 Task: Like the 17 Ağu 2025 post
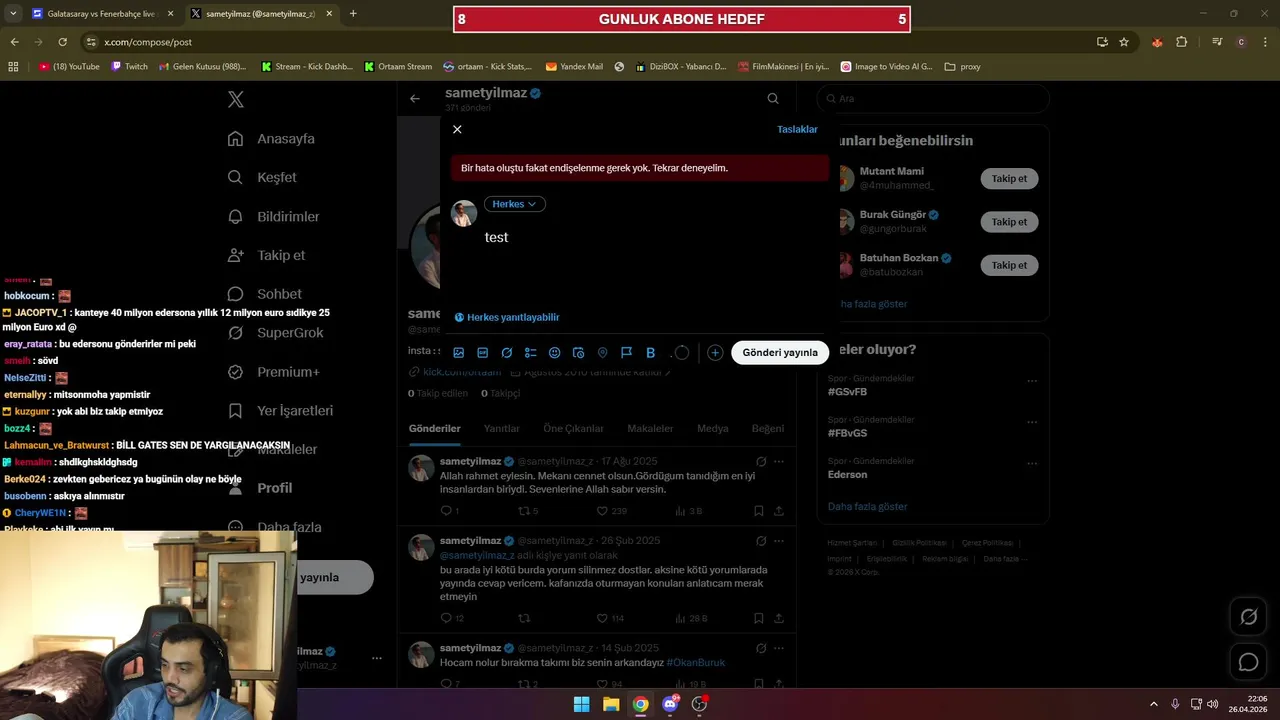click(x=602, y=511)
